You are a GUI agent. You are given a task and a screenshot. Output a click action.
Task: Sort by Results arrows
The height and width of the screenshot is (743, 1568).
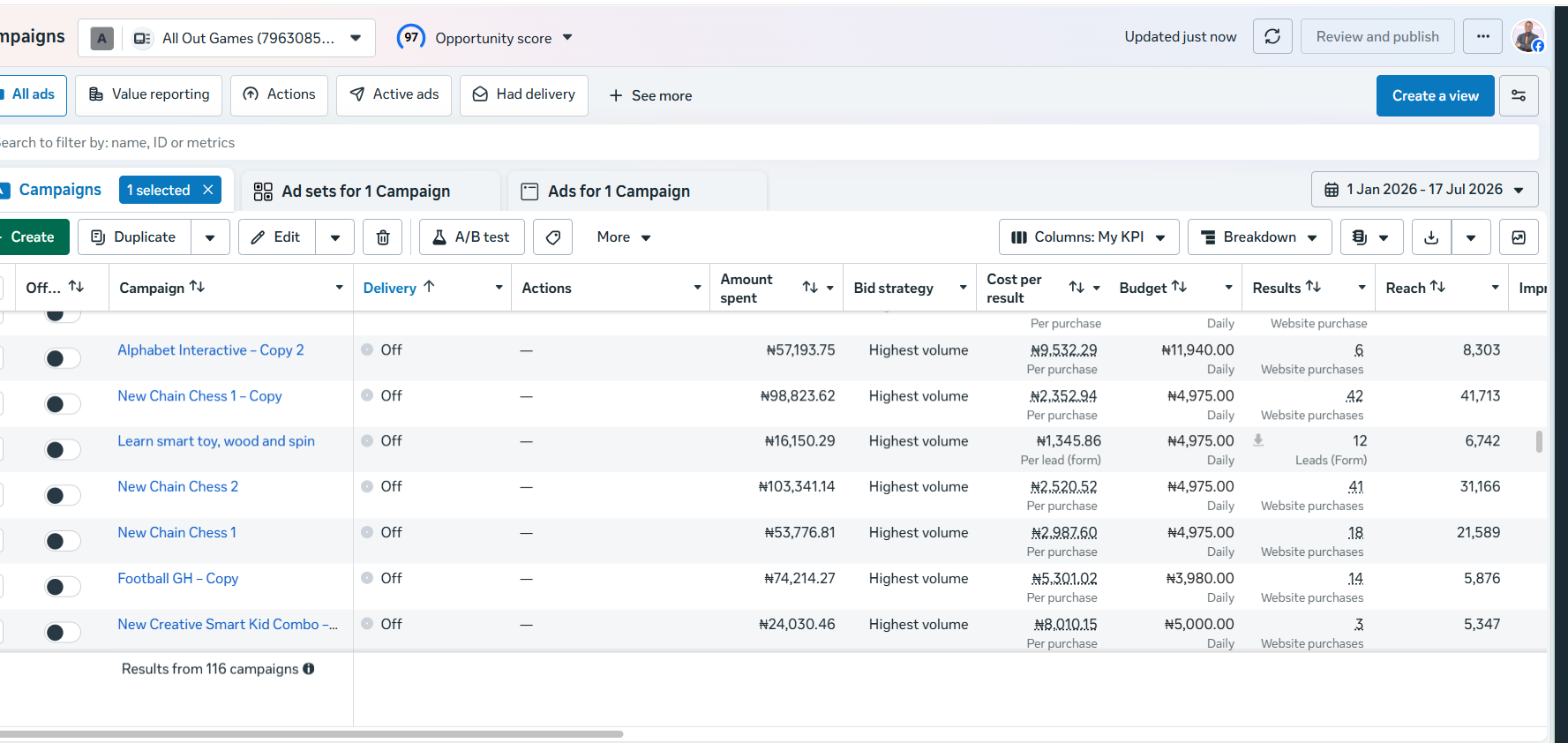1313,287
